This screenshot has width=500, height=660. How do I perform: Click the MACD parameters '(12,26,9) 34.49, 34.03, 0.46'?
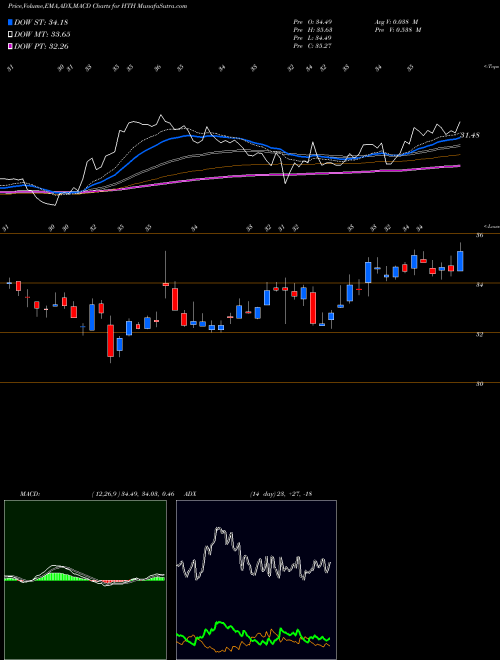[x=132, y=494]
